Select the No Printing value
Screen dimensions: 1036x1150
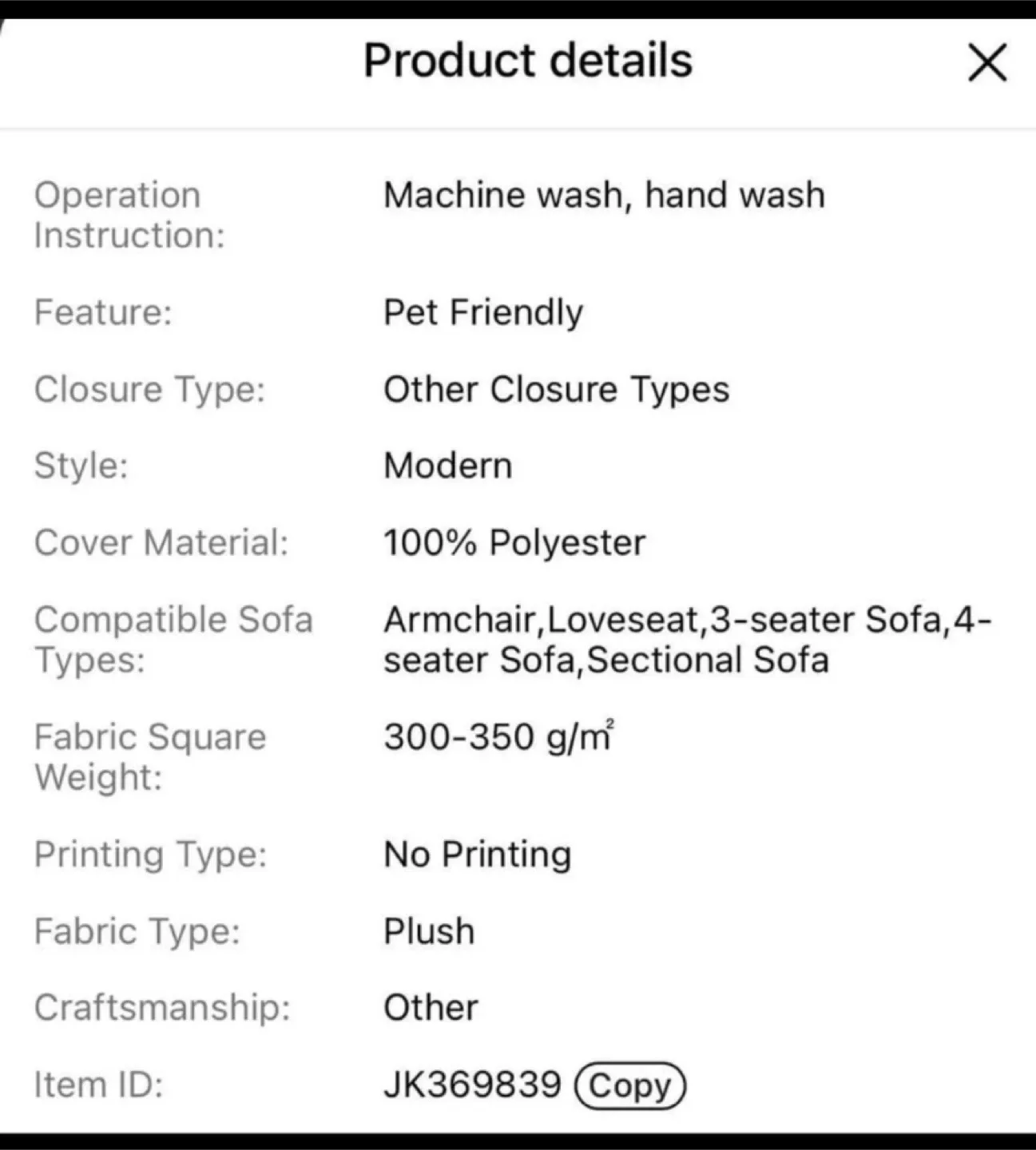[477, 854]
